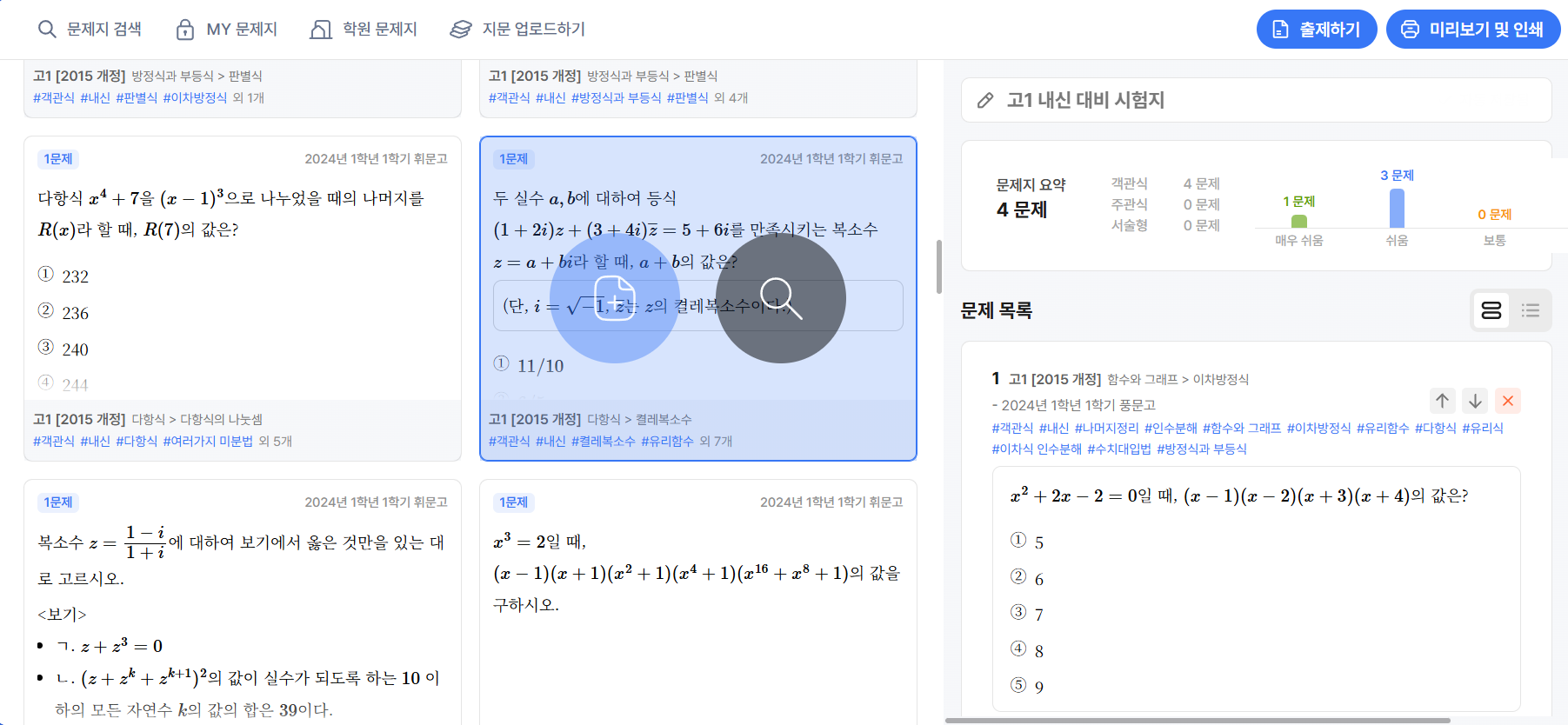Select answer choice ① 5 in problem 1
Viewport: 1568px width, 725px height.
click(1027, 542)
